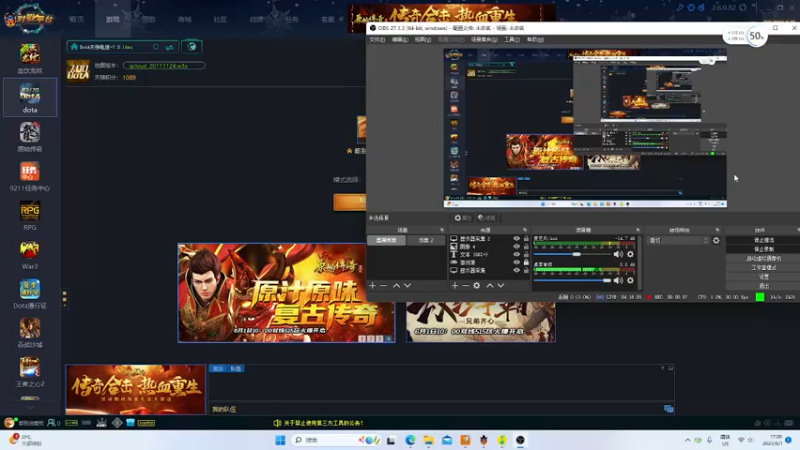The width and height of the screenshot is (800, 450).
Task: Remove the source with the minus icon in OBS sources panel
Action: 466,286
